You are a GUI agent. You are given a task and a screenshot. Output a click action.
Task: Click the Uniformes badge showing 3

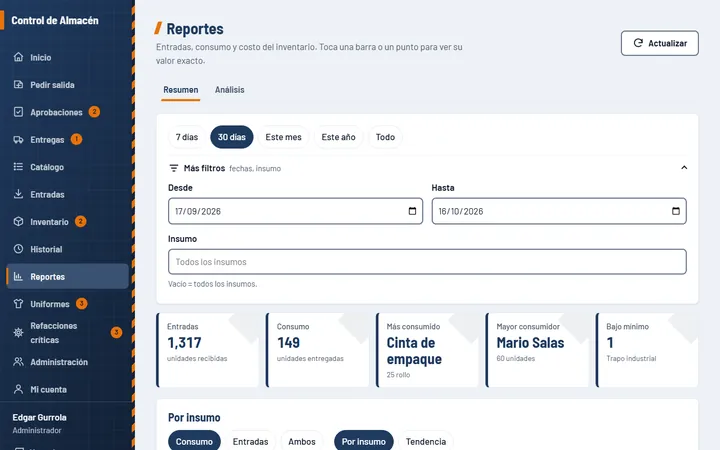[81, 304]
